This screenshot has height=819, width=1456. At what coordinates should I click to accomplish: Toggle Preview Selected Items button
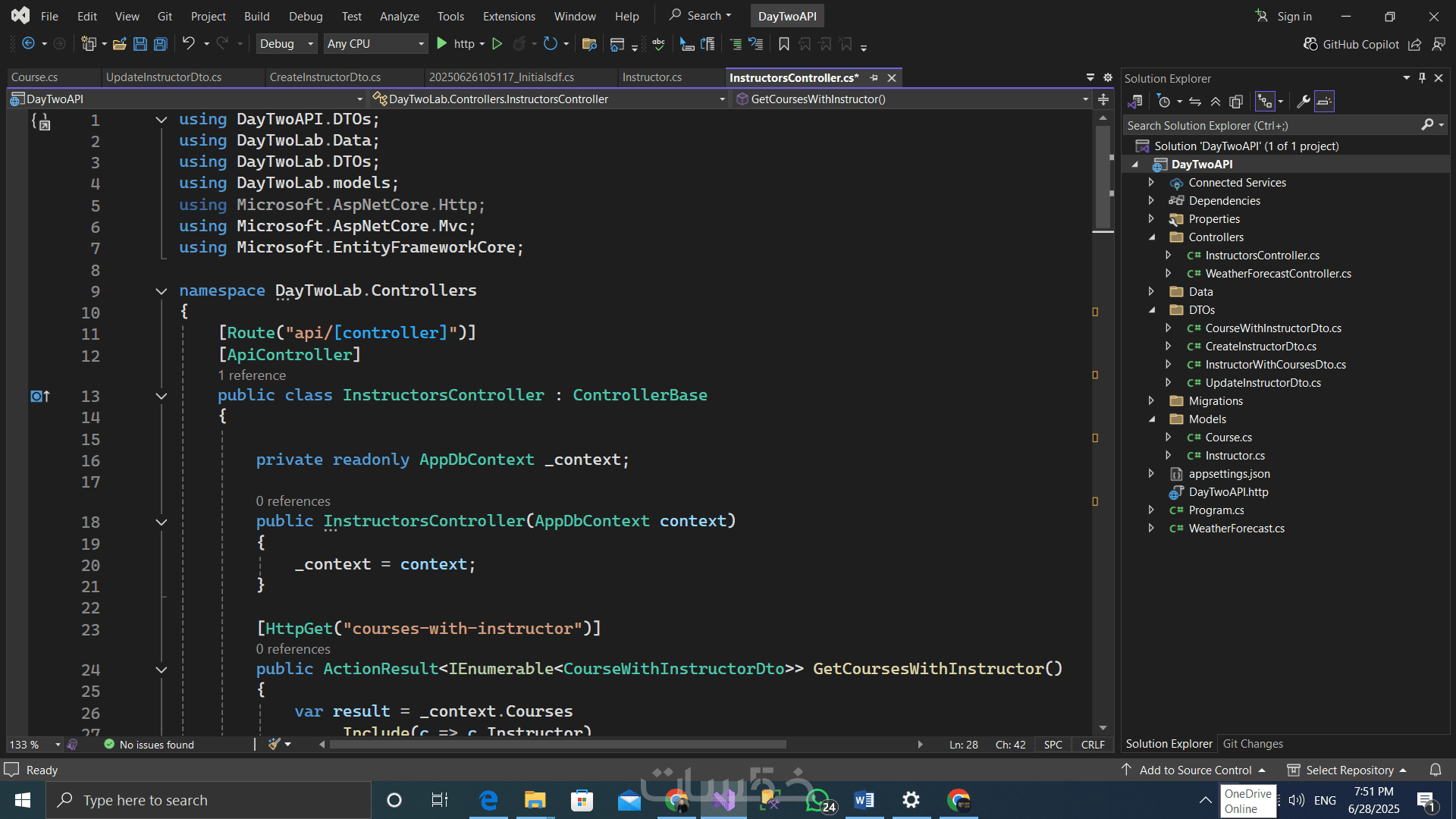(x=1324, y=102)
